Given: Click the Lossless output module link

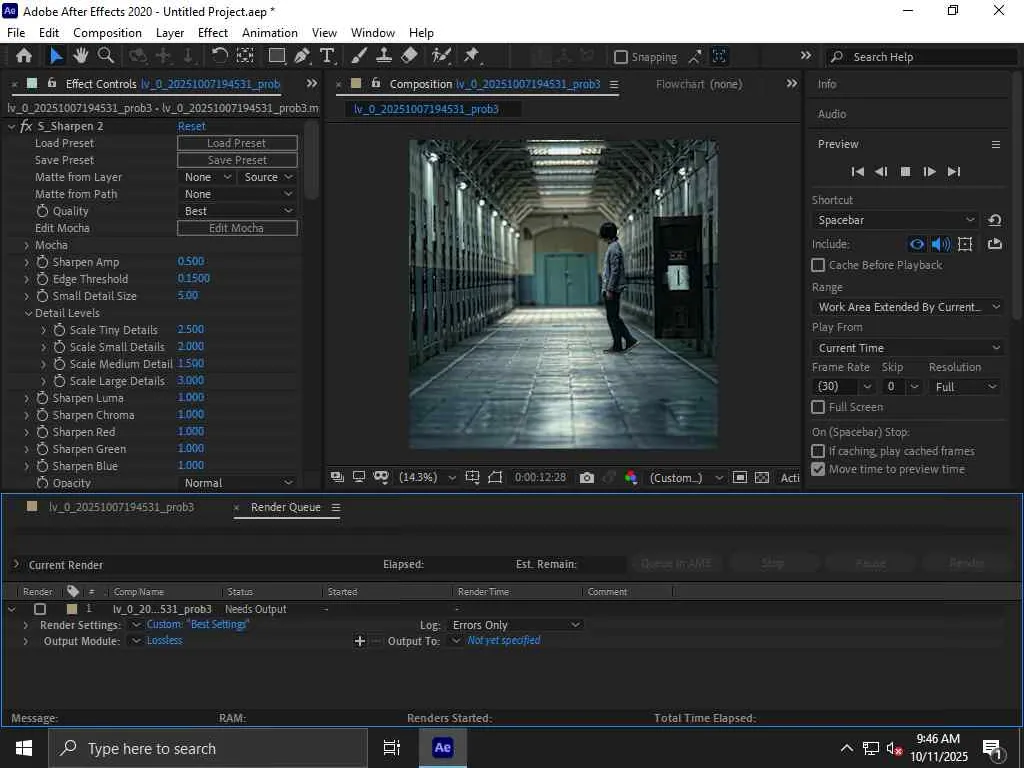Looking at the screenshot, I should [165, 641].
